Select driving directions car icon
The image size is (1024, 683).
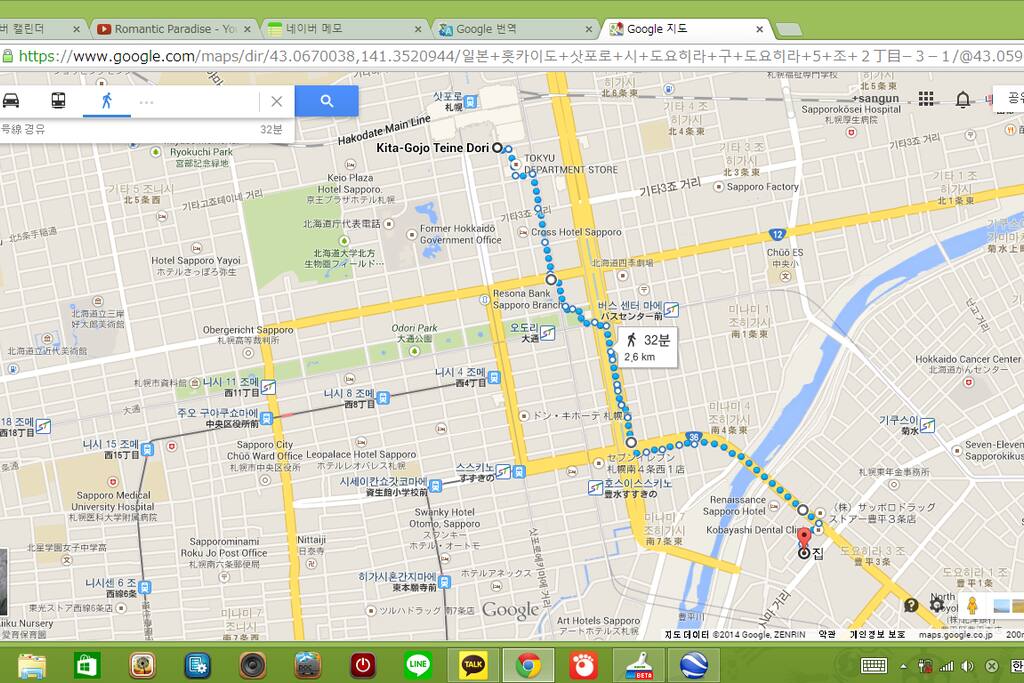point(11,101)
